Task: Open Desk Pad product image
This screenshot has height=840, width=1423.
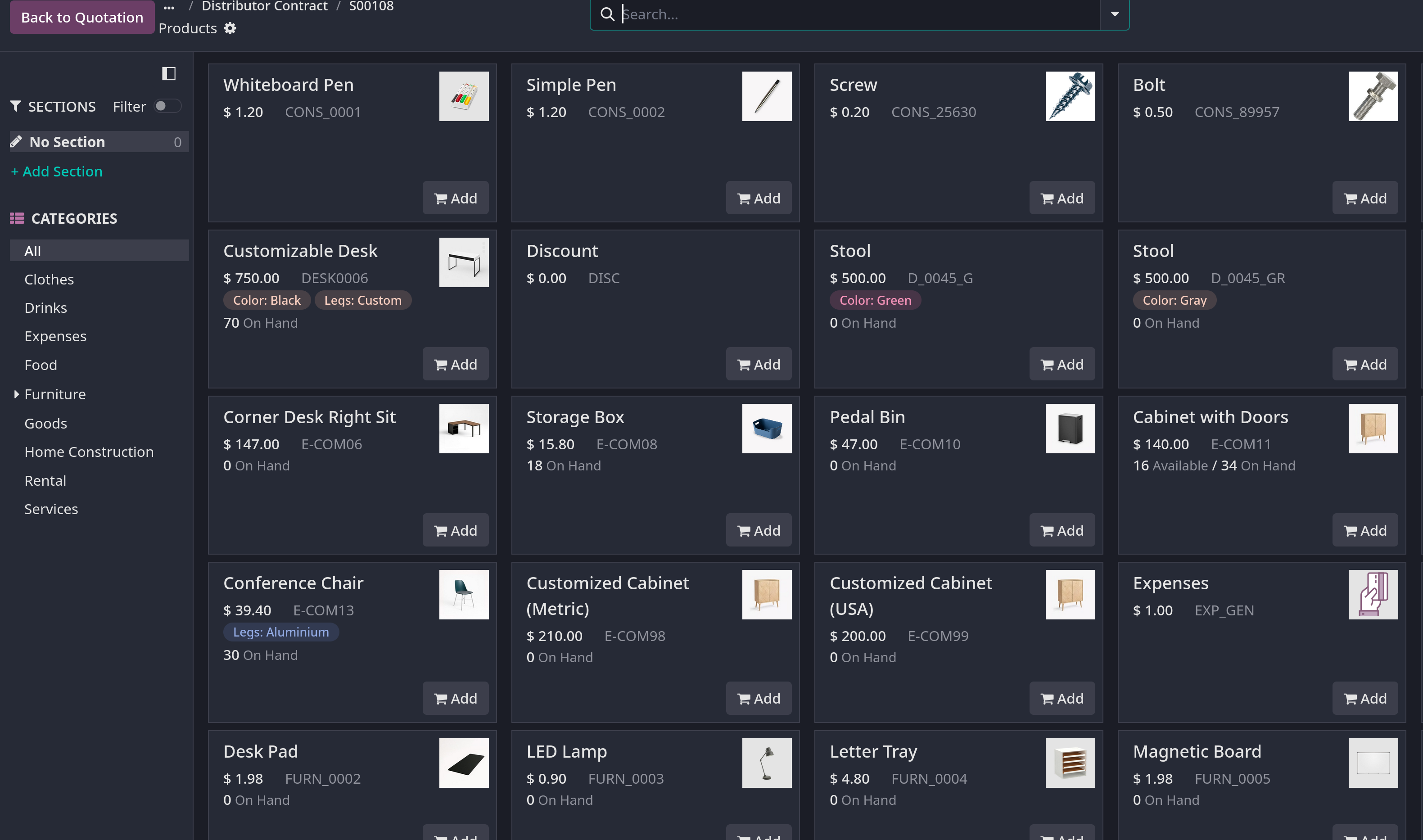Action: click(x=464, y=763)
